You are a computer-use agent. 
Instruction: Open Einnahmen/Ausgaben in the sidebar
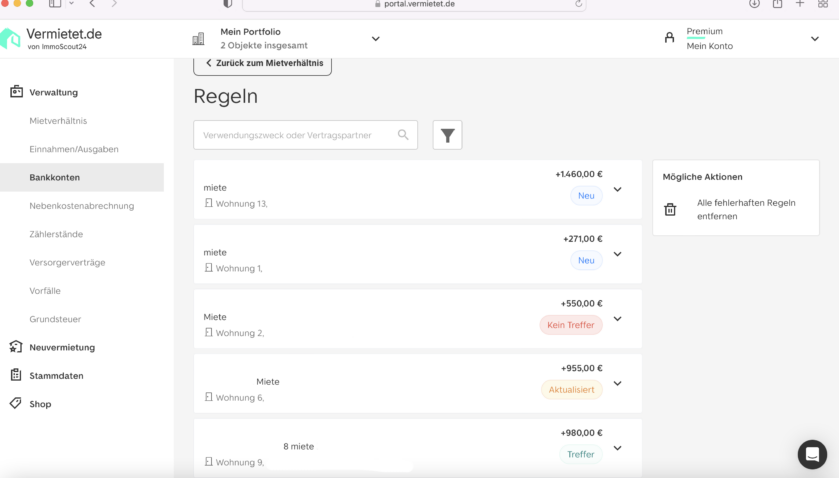[x=74, y=149]
